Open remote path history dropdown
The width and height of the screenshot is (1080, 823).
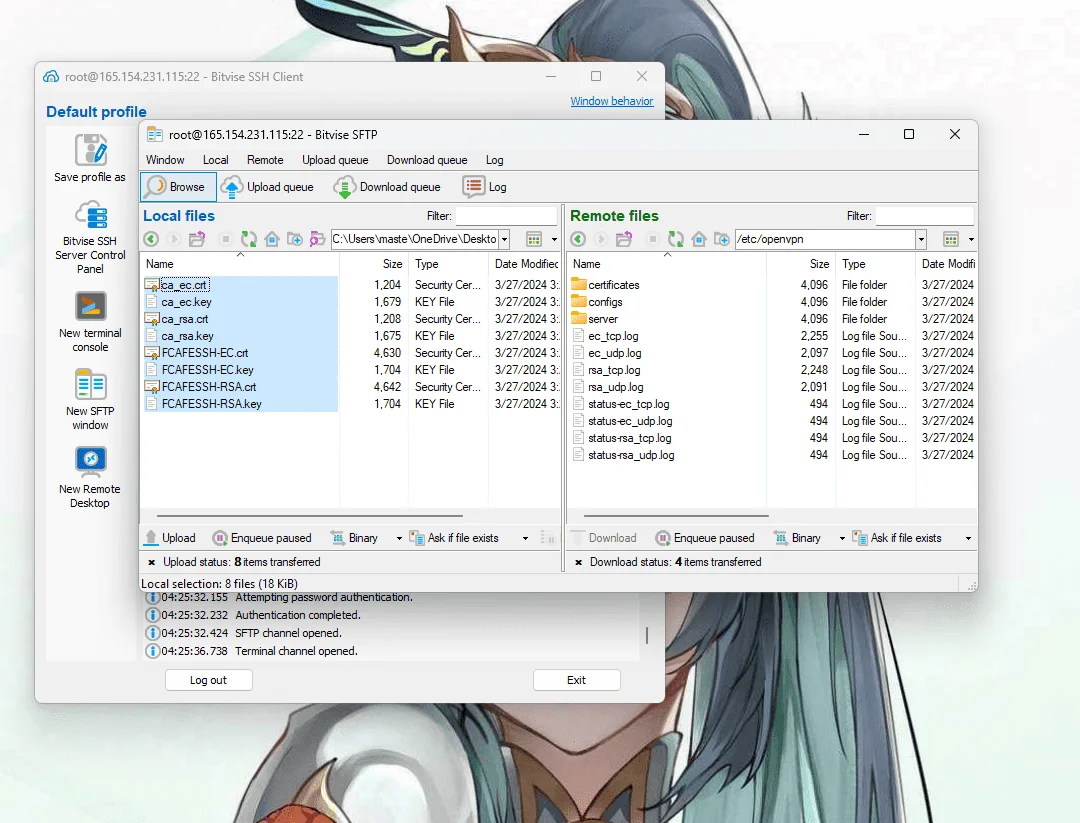pos(921,239)
